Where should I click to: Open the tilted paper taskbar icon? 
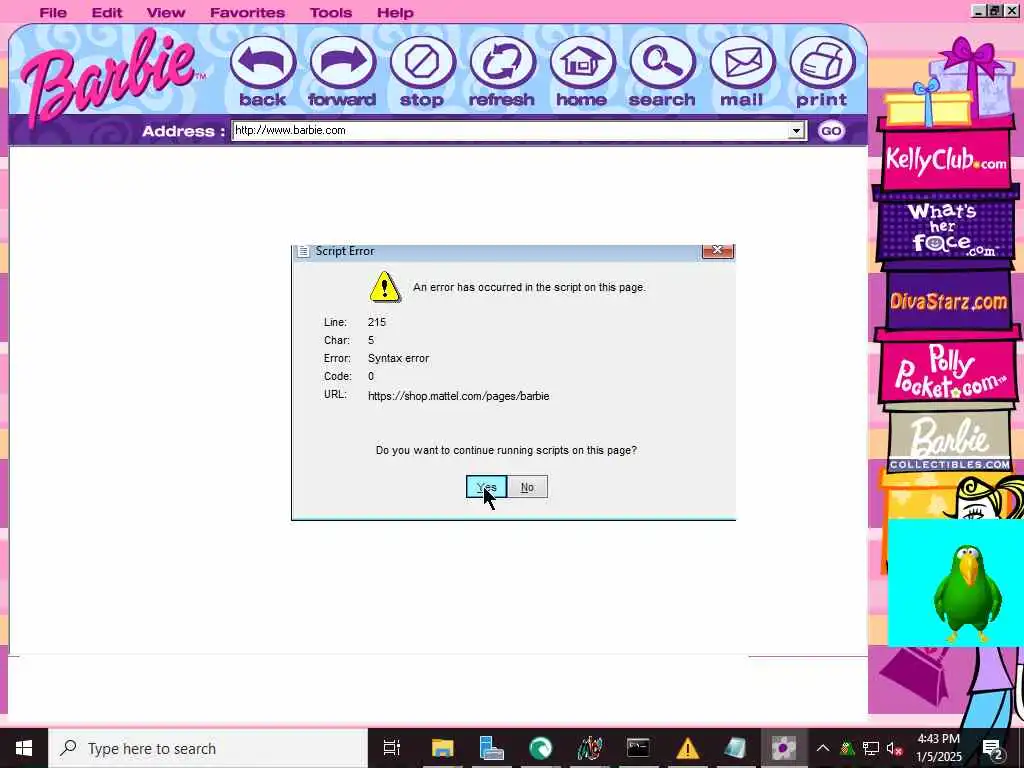click(x=735, y=748)
